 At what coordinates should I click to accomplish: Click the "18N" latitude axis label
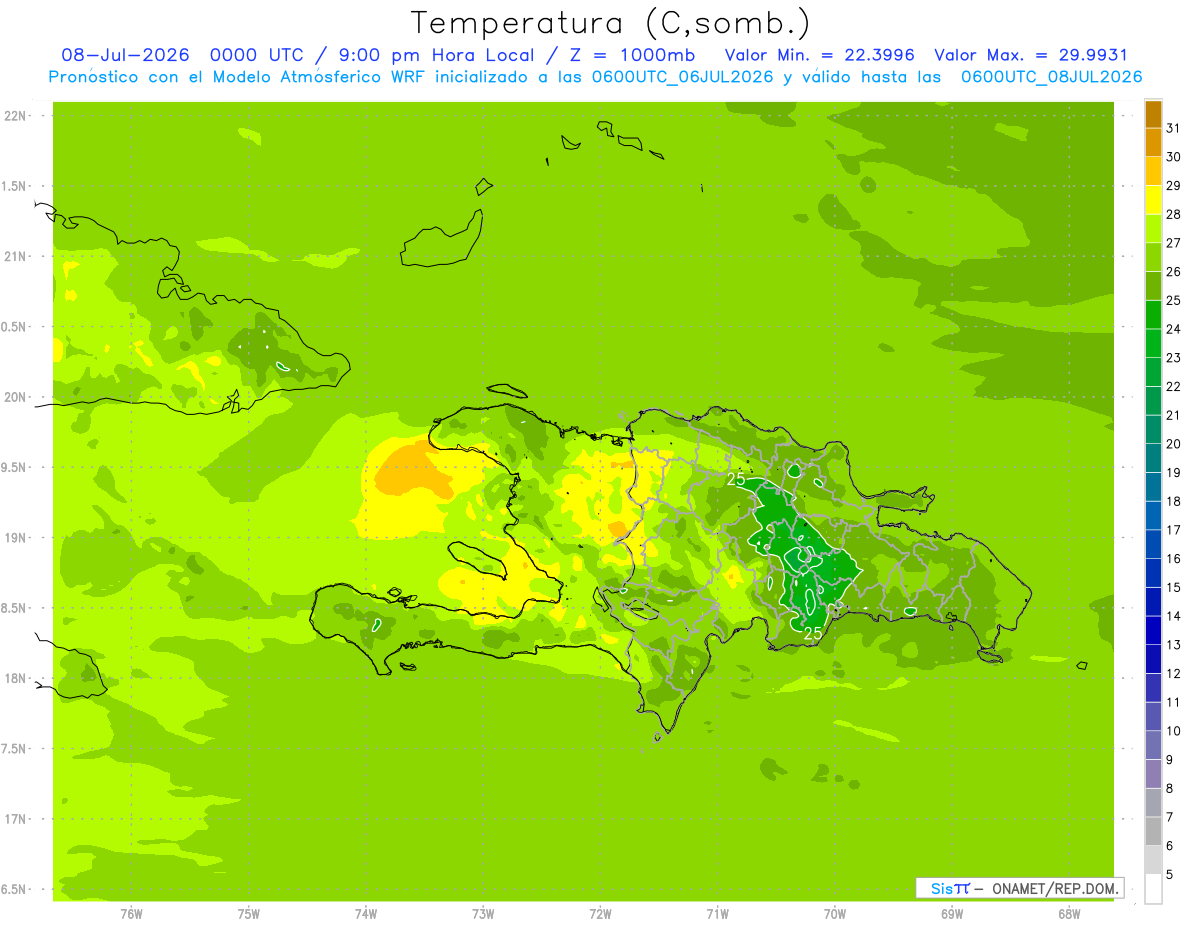[15, 679]
